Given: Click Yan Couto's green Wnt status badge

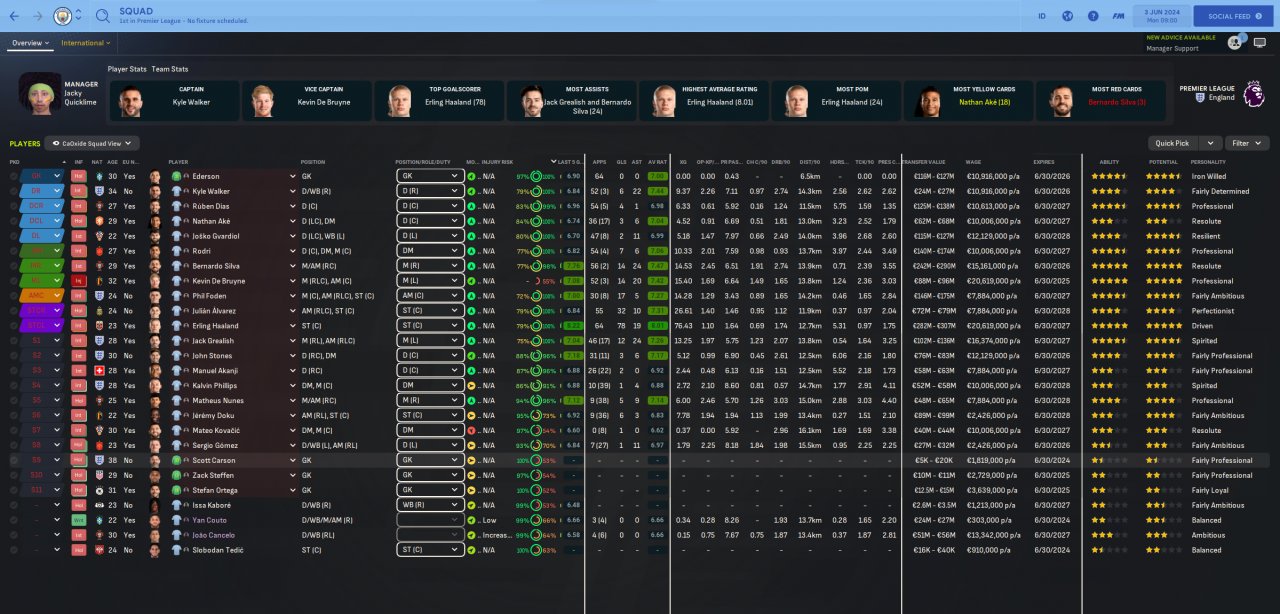Looking at the screenshot, I should tap(79, 520).
